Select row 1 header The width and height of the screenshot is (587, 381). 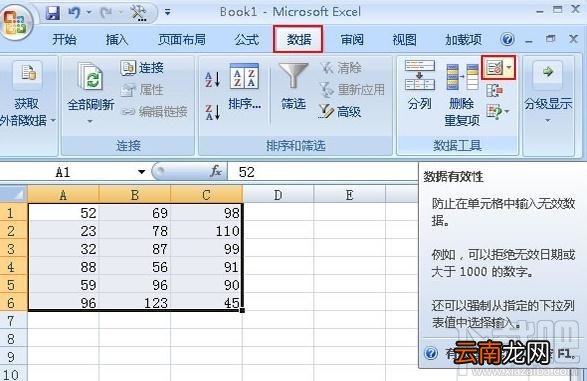[x=13, y=213]
